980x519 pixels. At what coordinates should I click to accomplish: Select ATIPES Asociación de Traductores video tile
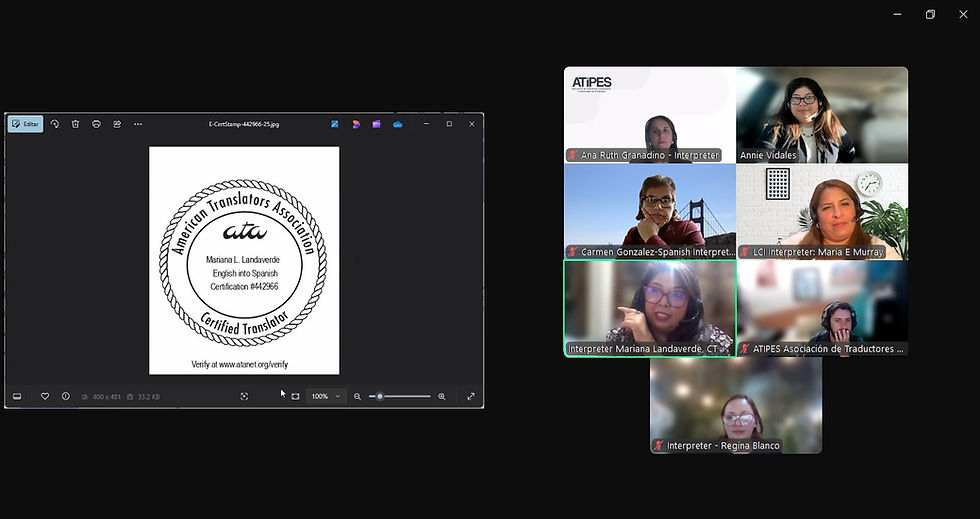[822, 309]
